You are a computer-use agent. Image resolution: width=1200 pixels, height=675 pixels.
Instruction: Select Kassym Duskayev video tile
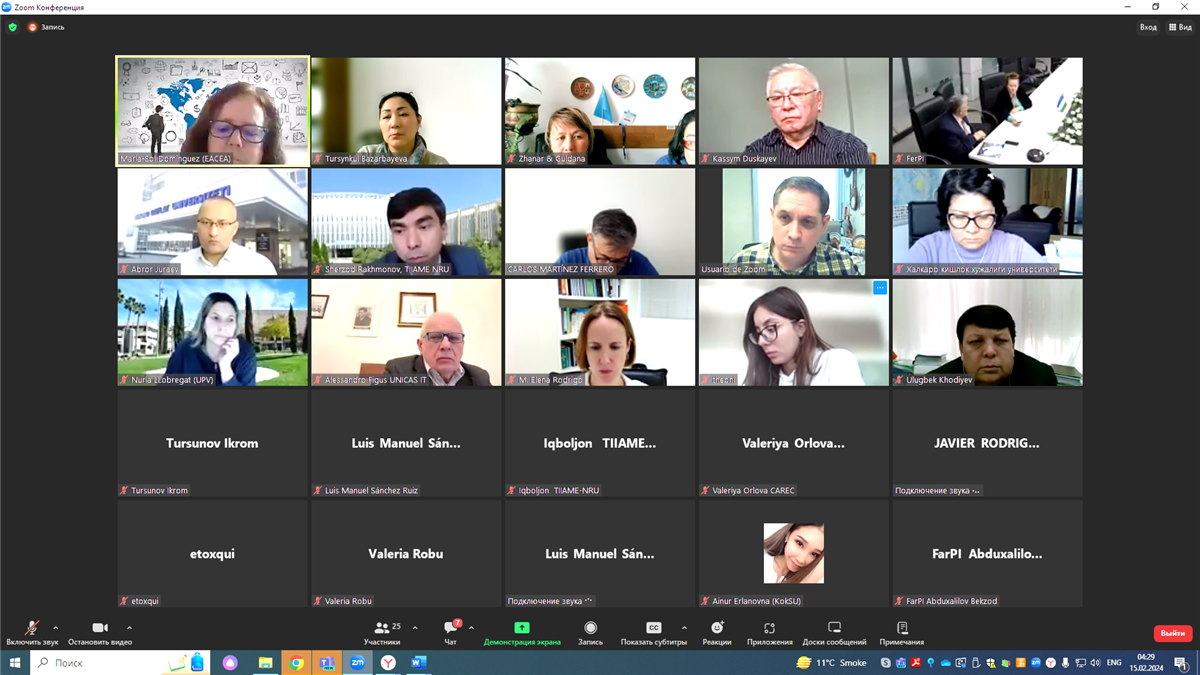(794, 111)
